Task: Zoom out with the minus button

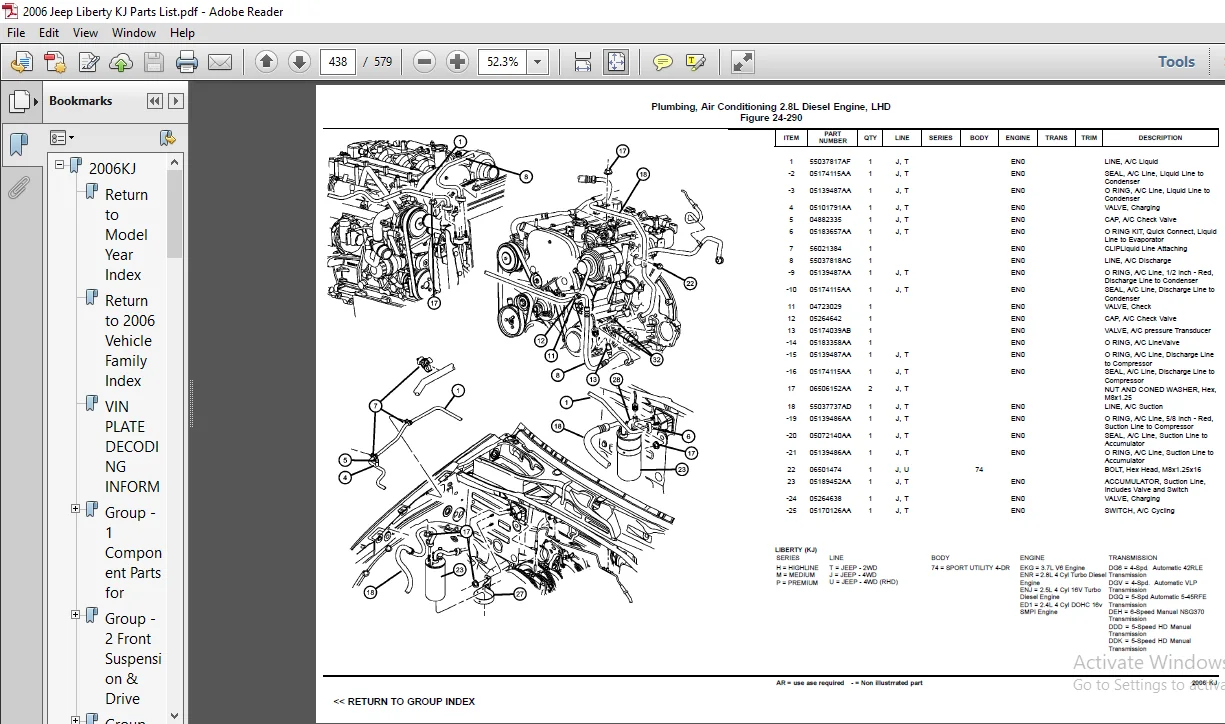Action: [424, 62]
